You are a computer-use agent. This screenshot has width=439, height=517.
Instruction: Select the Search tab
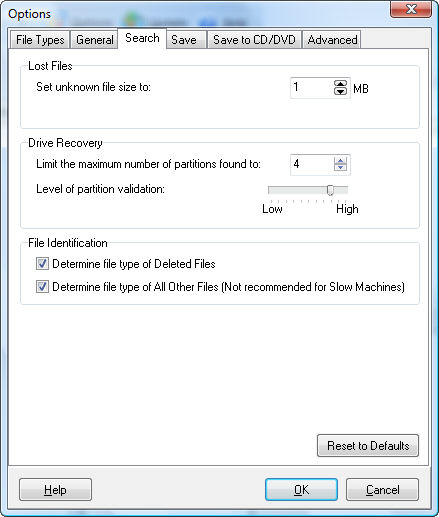click(x=142, y=38)
